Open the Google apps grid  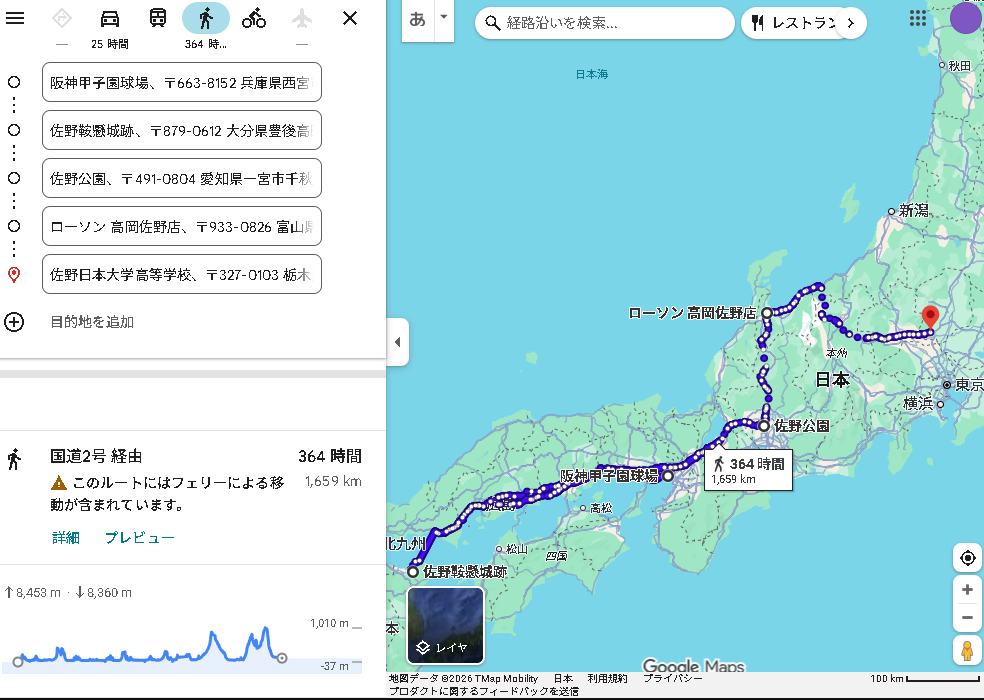[917, 19]
